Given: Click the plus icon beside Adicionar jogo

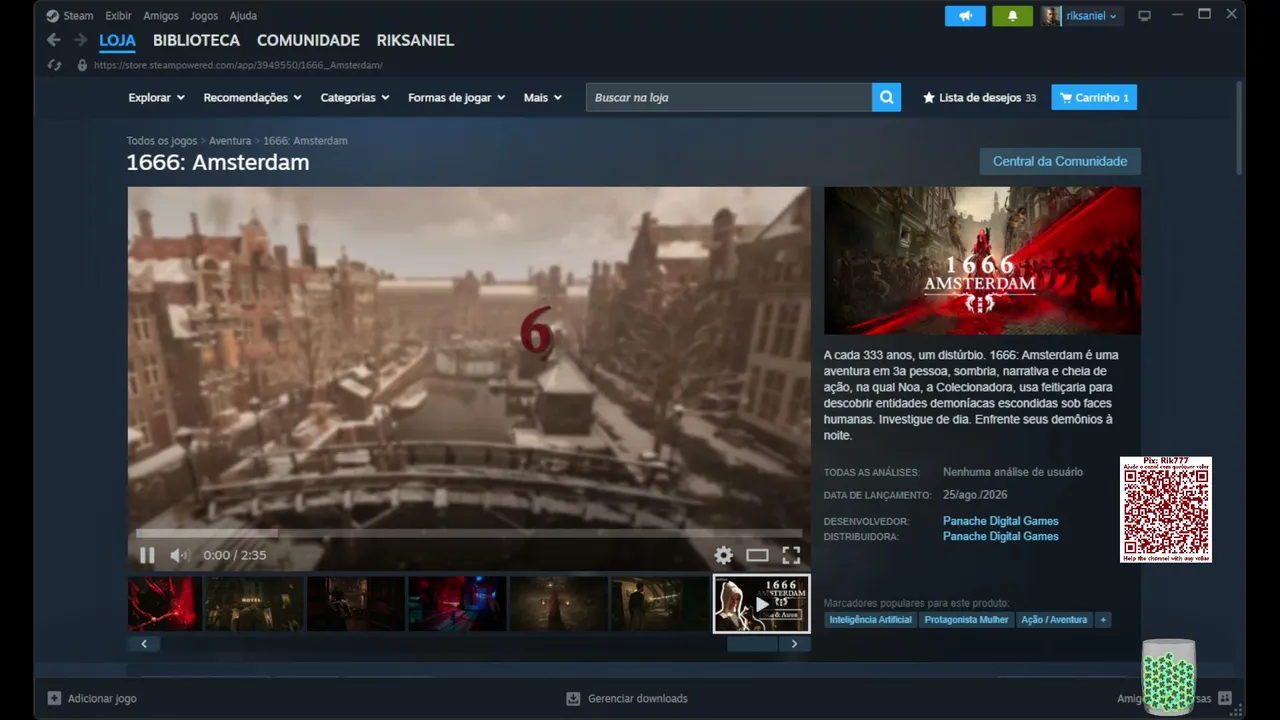Looking at the screenshot, I should coord(54,698).
